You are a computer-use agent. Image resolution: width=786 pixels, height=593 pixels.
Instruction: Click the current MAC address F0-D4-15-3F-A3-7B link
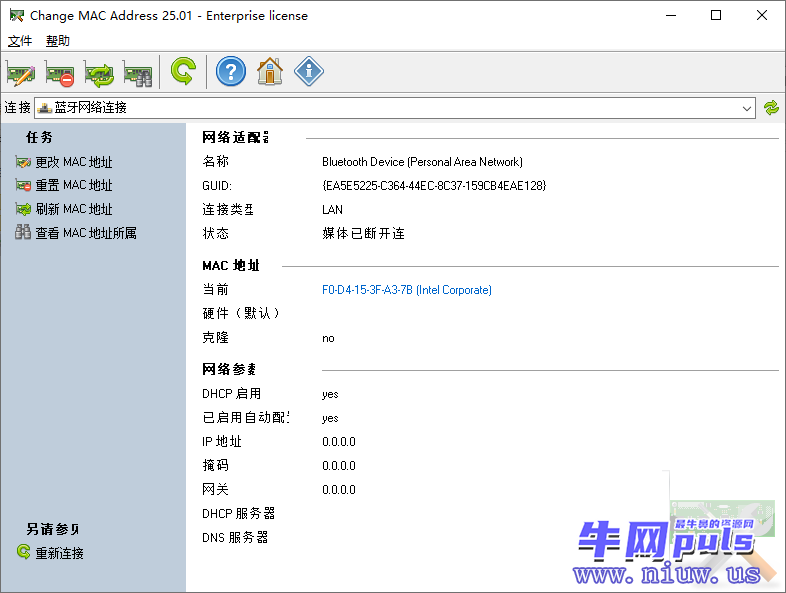click(407, 290)
